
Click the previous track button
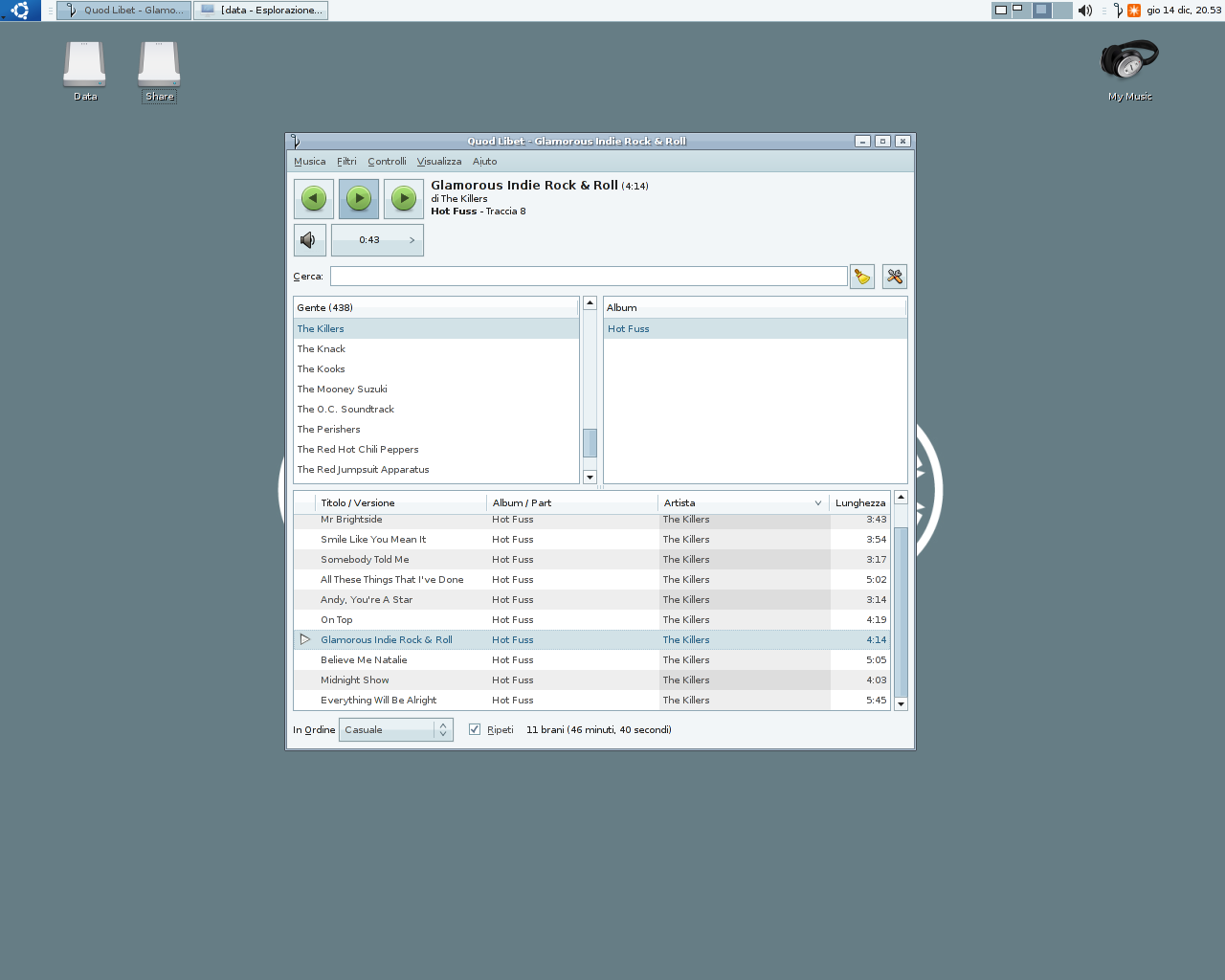click(314, 199)
